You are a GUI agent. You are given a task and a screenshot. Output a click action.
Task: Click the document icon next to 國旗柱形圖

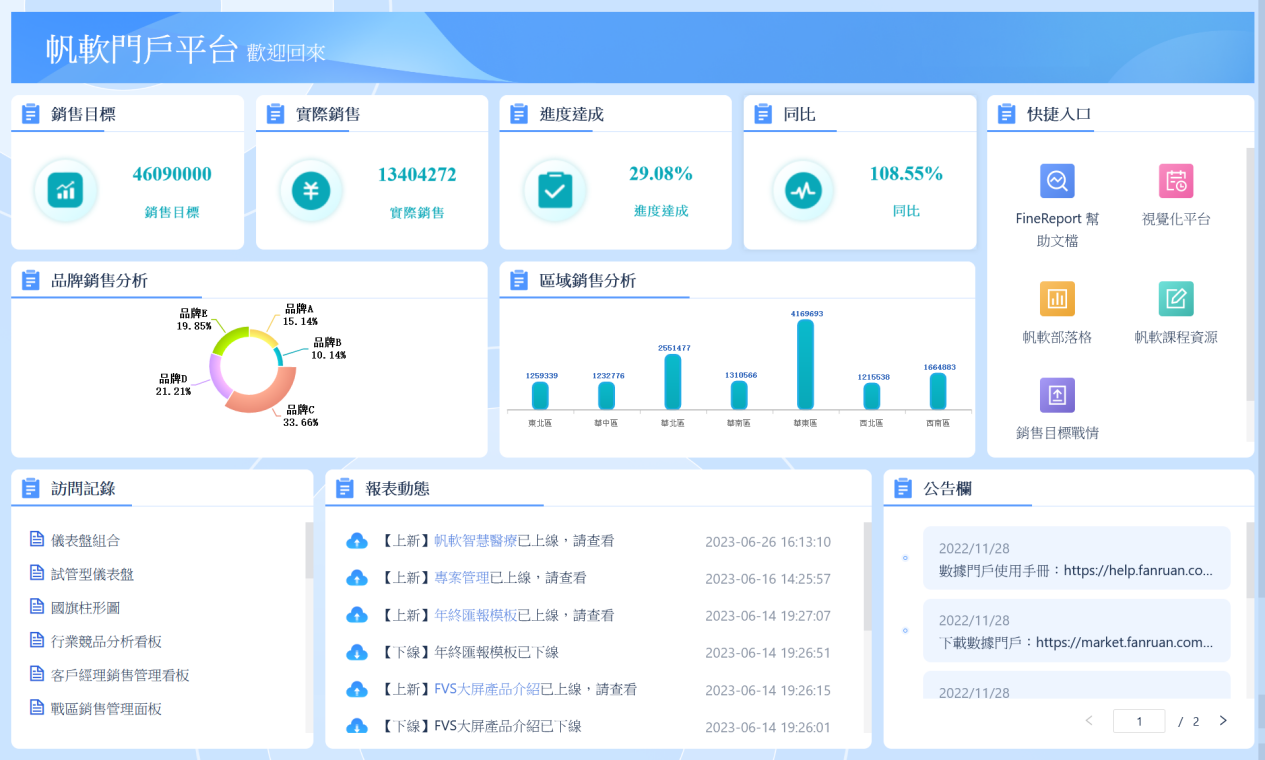click(37, 607)
